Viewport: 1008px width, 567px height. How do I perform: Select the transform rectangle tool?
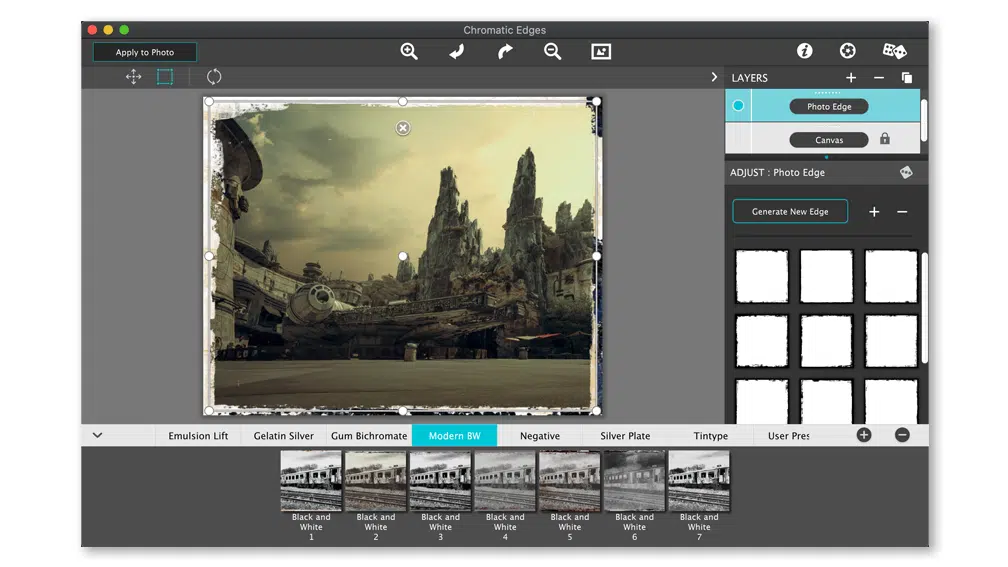(x=165, y=77)
